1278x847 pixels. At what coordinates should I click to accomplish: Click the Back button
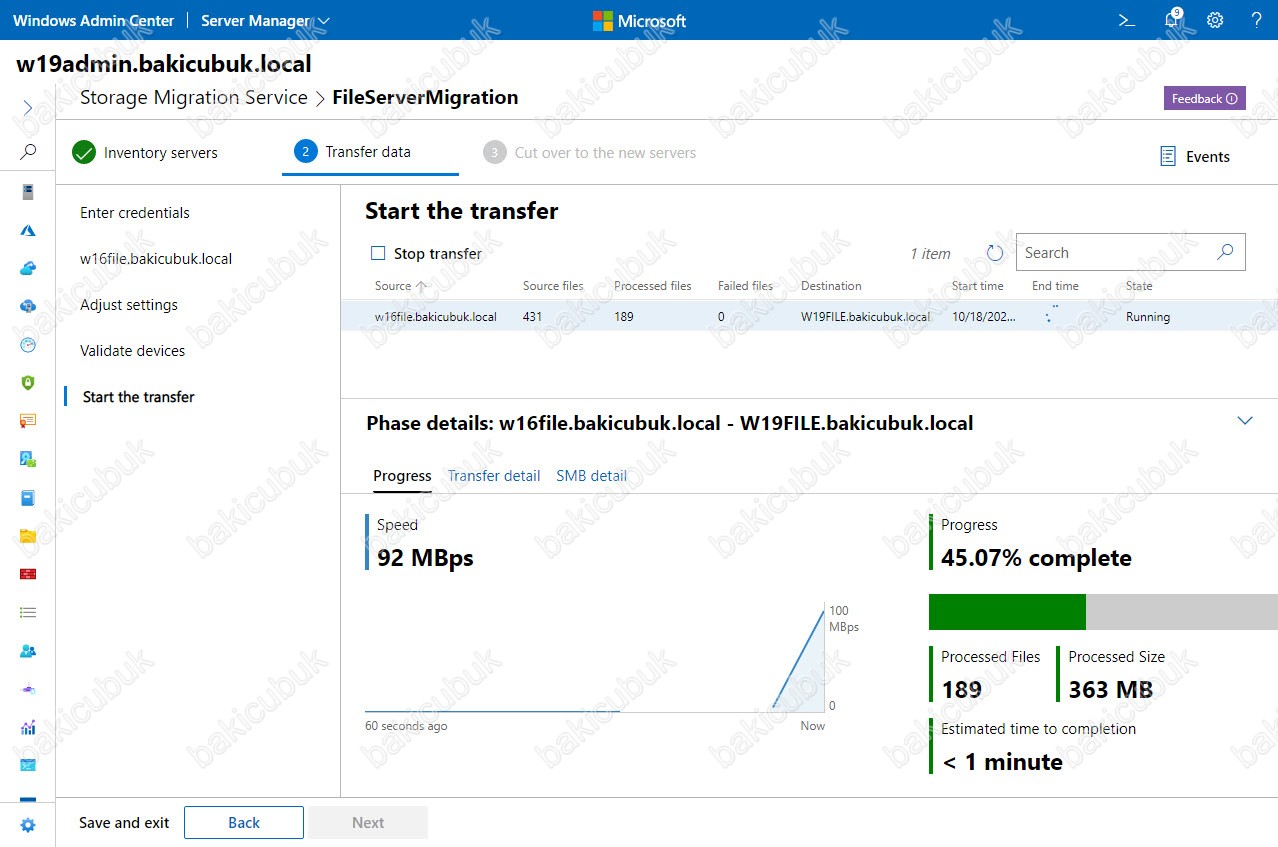coord(244,822)
